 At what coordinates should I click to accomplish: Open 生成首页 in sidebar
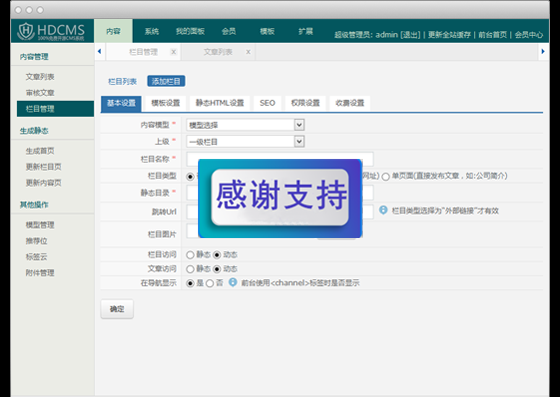tap(40, 151)
